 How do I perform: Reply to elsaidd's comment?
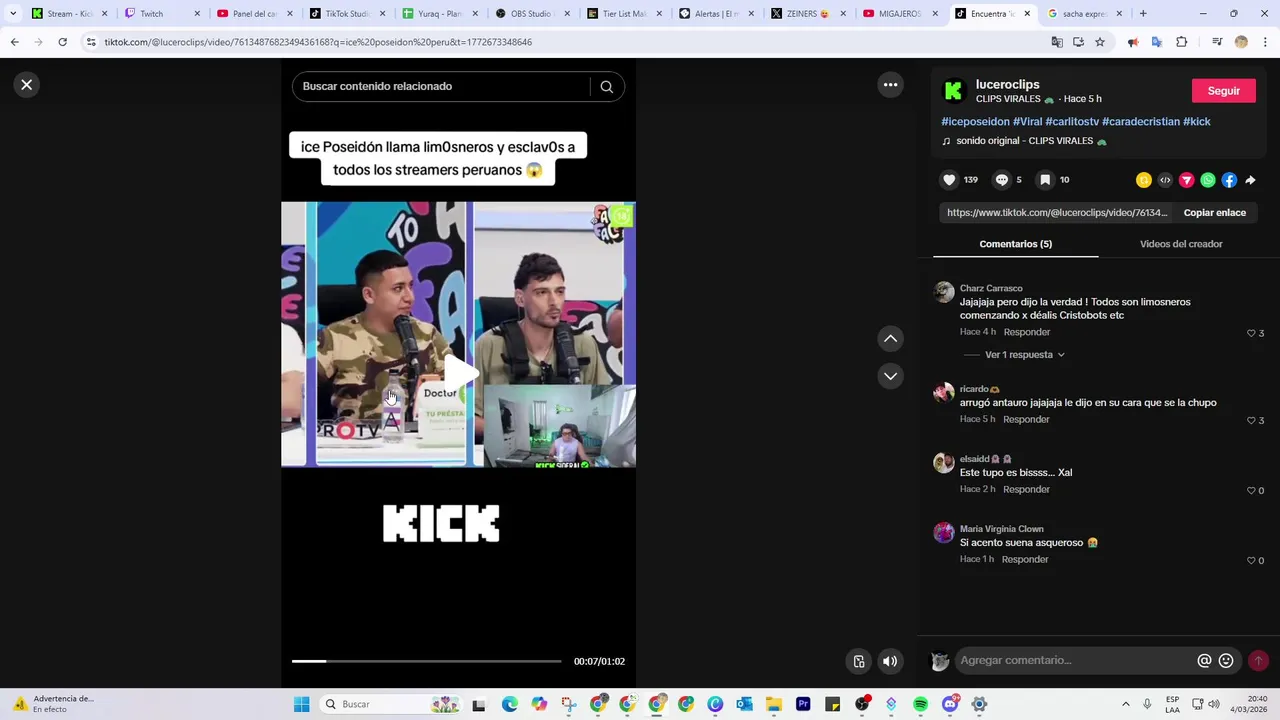1026,489
